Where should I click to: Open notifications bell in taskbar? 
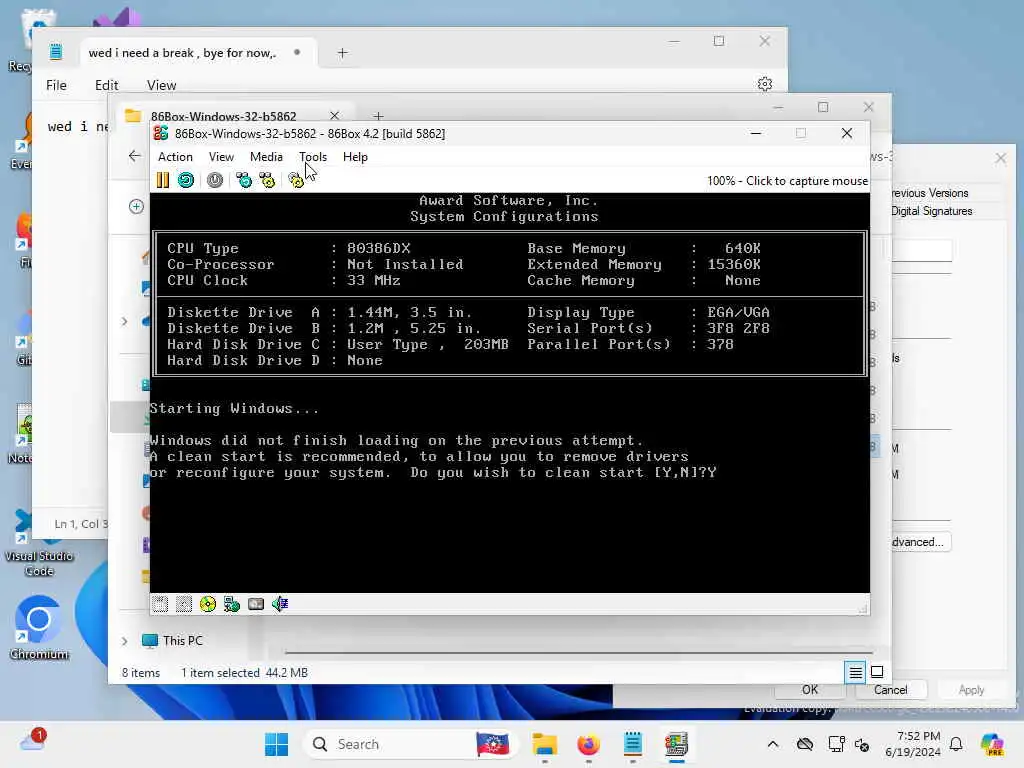[x=956, y=744]
